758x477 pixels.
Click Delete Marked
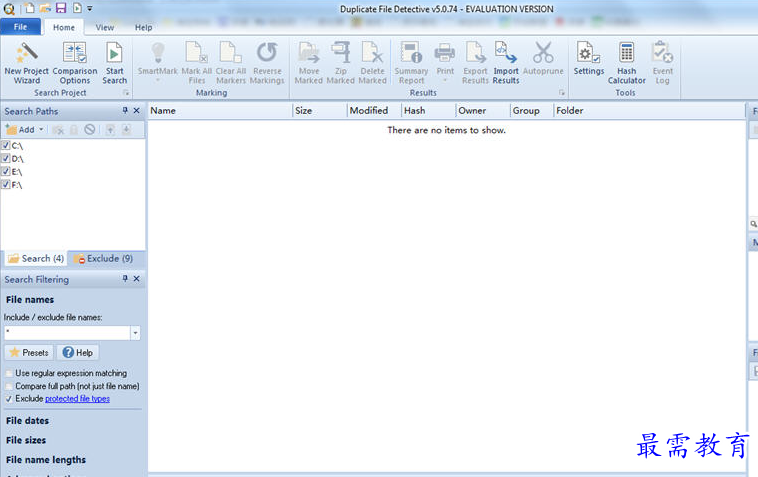(372, 63)
